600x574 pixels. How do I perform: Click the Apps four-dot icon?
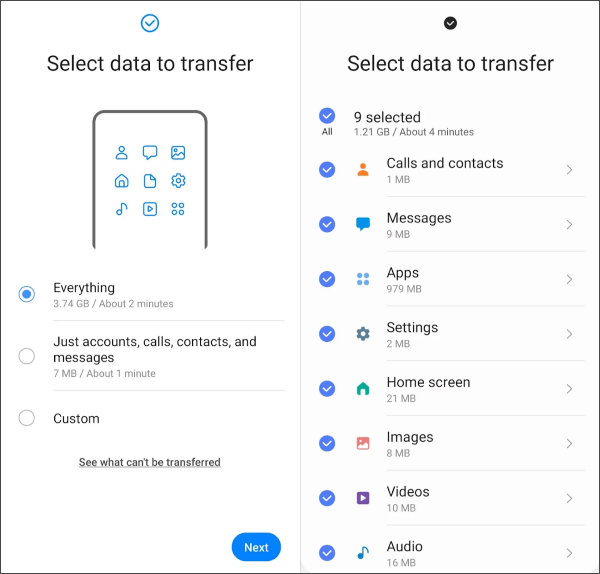pyautogui.click(x=363, y=279)
